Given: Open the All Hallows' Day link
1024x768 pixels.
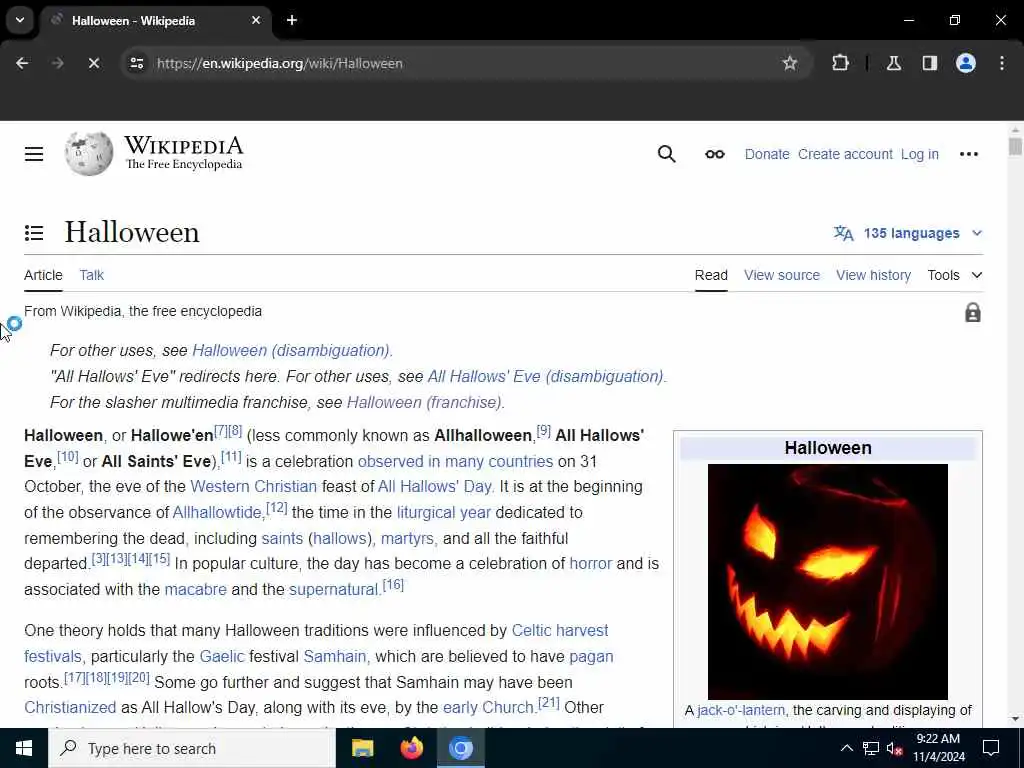Looking at the screenshot, I should (x=434, y=487).
